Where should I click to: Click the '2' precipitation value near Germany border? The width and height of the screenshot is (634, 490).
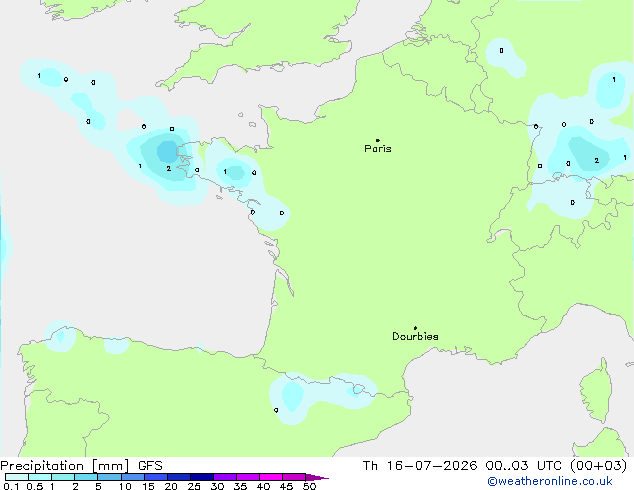596,161
